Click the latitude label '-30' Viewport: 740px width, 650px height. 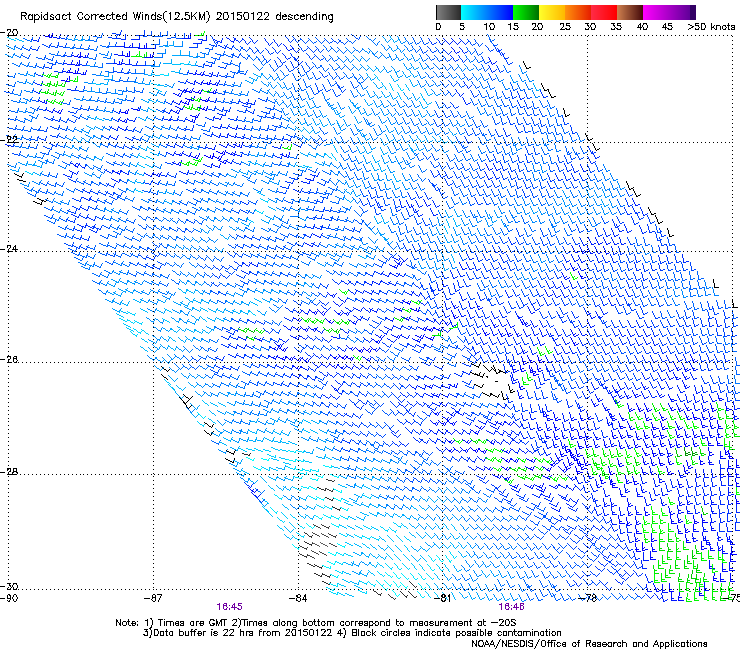pyautogui.click(x=9, y=587)
